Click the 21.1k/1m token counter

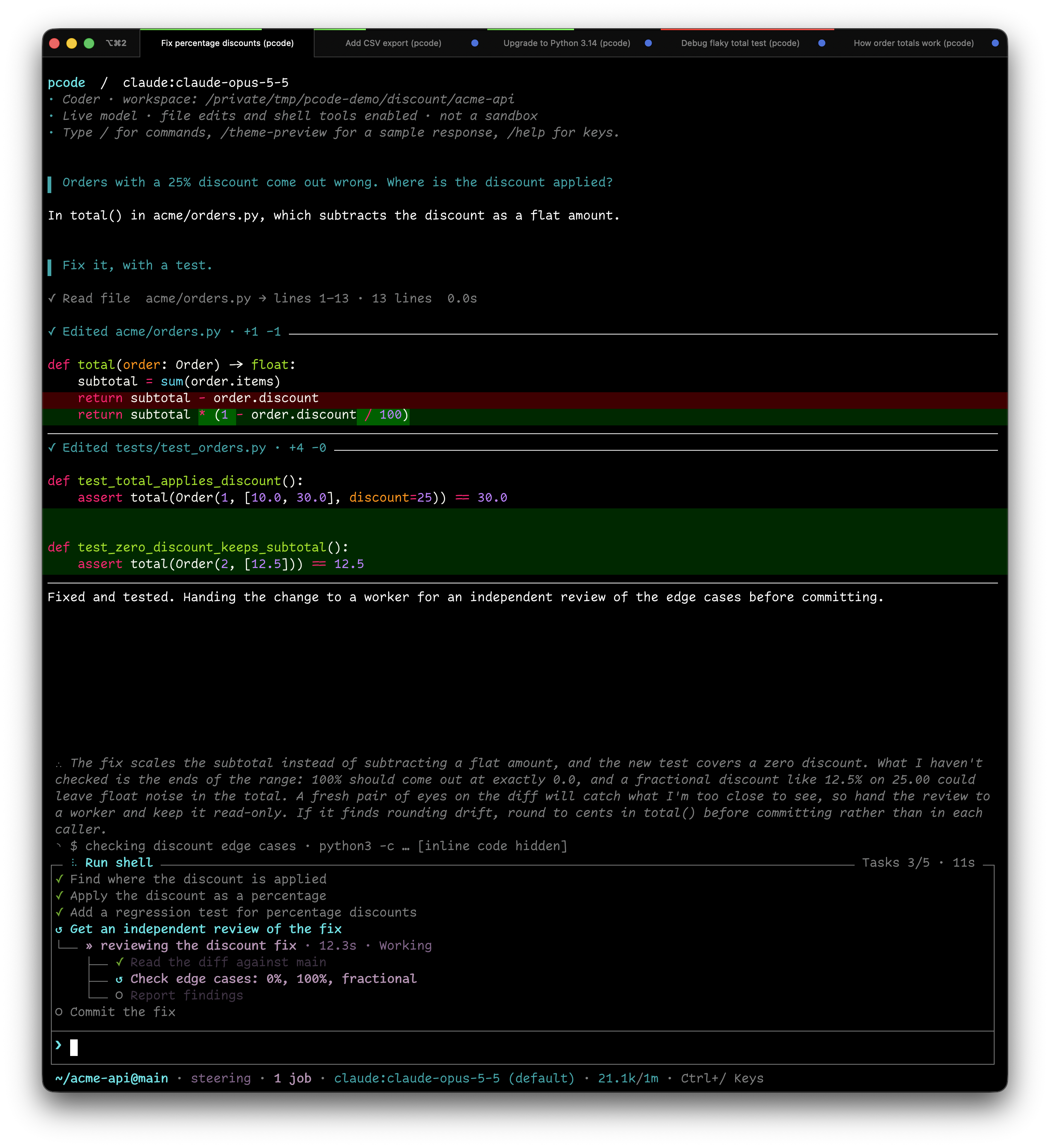[x=628, y=1079]
